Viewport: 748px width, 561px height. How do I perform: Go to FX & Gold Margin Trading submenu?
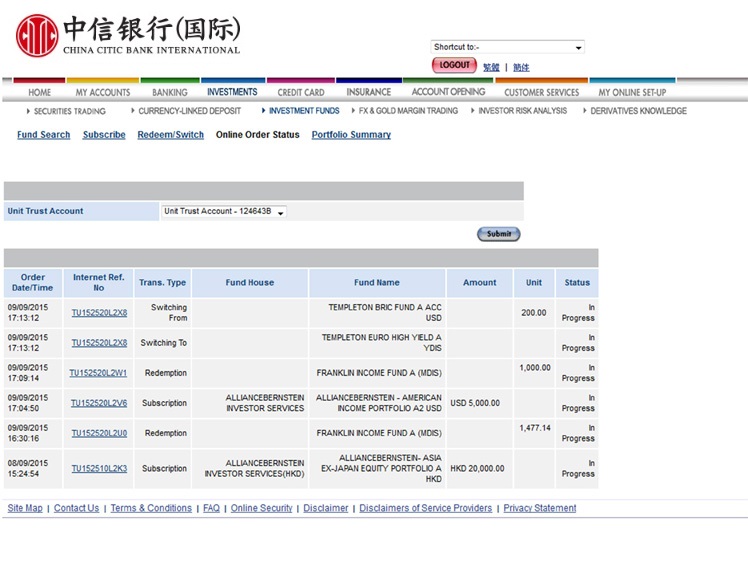pos(408,111)
